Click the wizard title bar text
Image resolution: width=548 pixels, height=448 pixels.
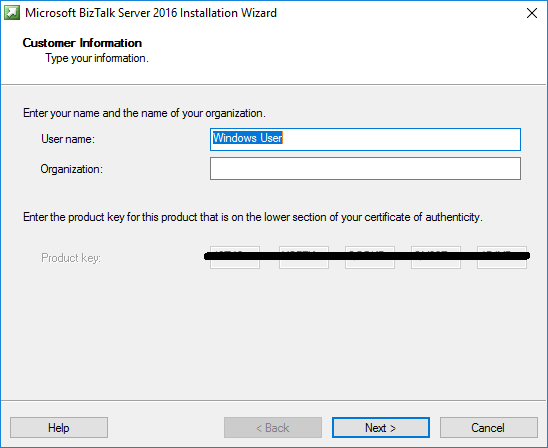click(151, 13)
